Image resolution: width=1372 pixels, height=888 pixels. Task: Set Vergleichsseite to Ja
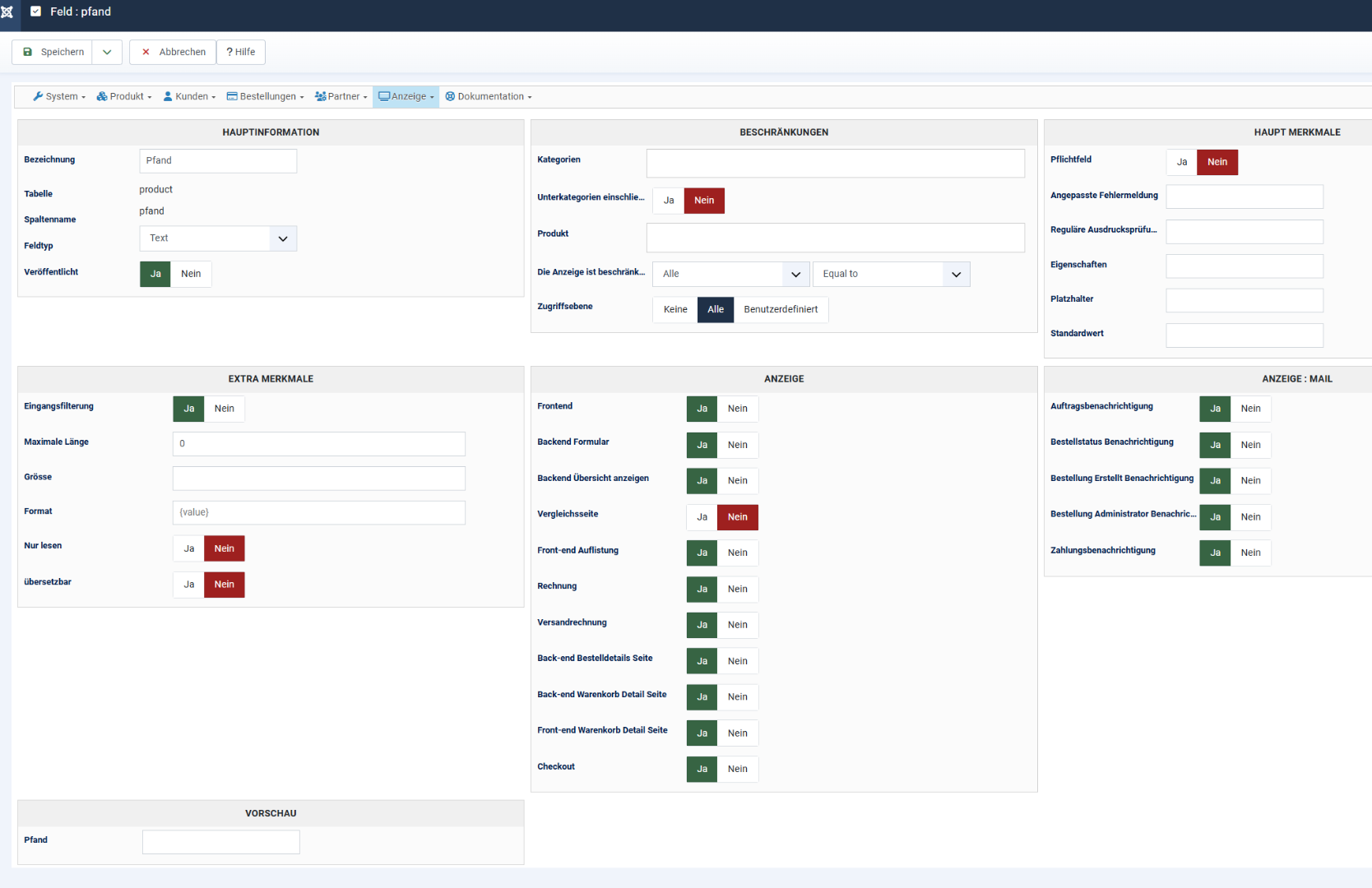click(x=702, y=517)
